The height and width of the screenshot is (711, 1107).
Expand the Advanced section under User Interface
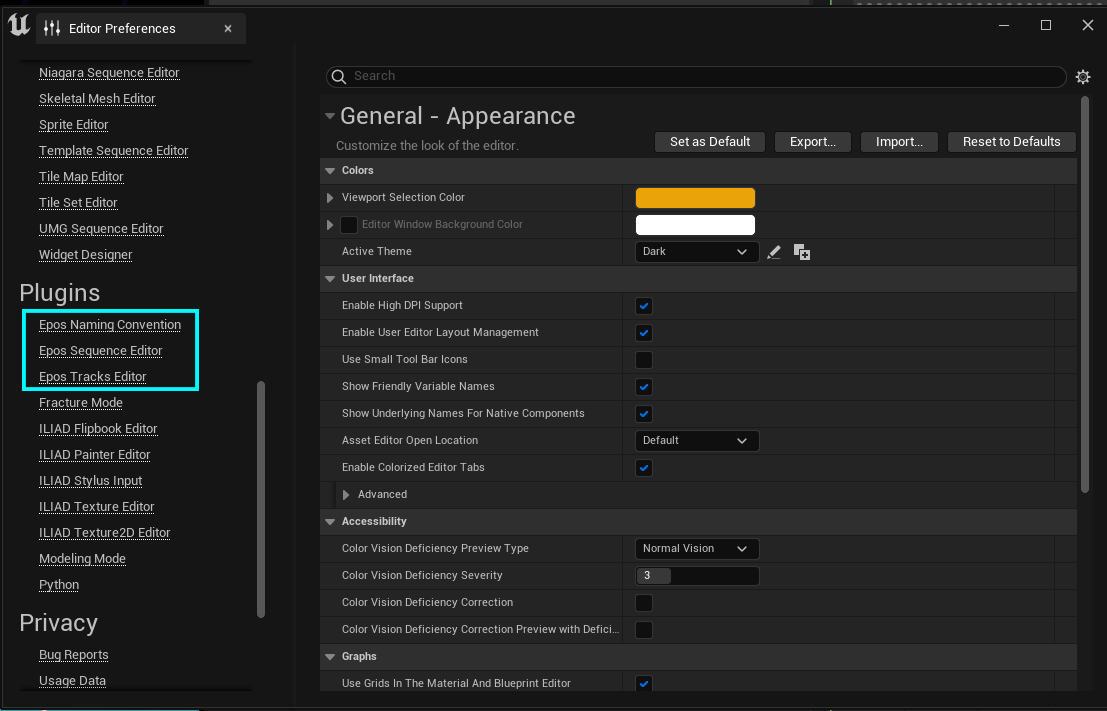coord(344,494)
